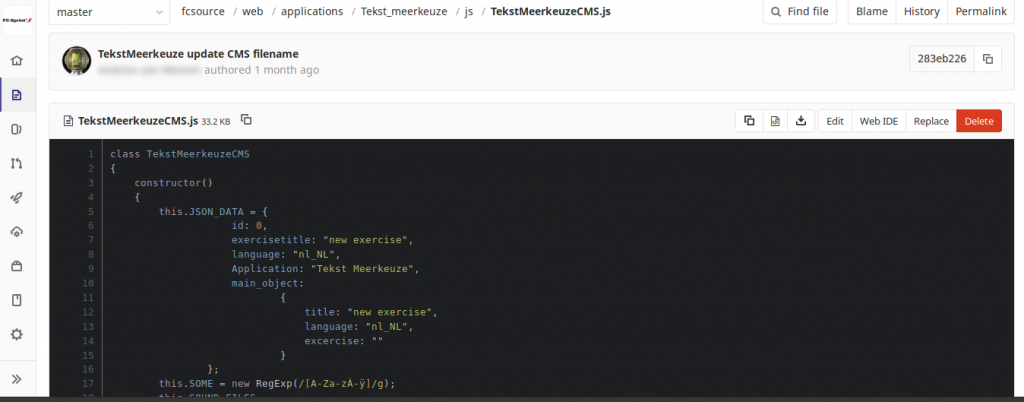Open the Repository icon in the sidebar
Viewport: 1024px width, 402px height.
16,96
